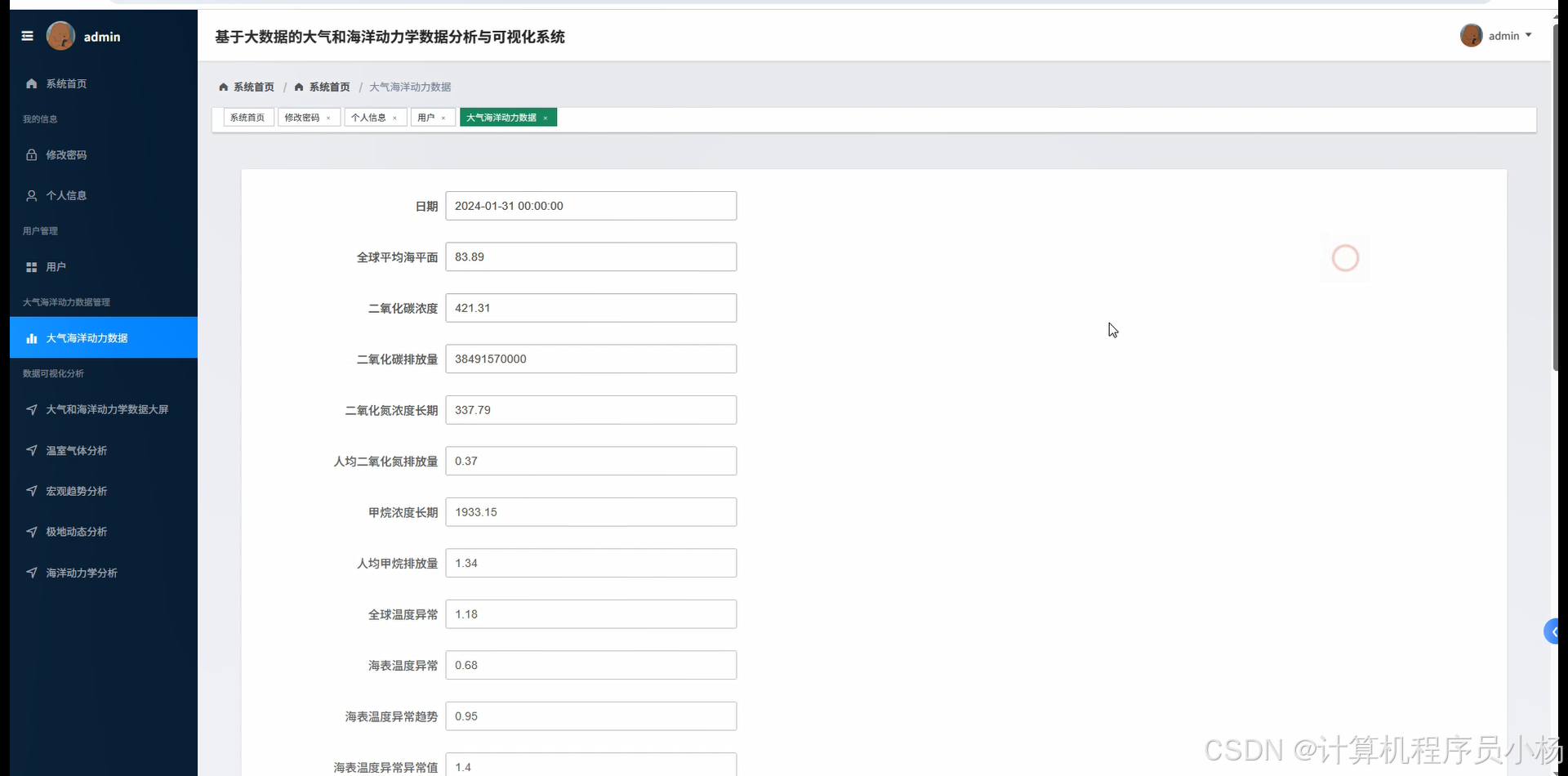This screenshot has width=1568, height=776.
Task: Click the 全球平均海平面 field with 83.89
Action: (591, 256)
